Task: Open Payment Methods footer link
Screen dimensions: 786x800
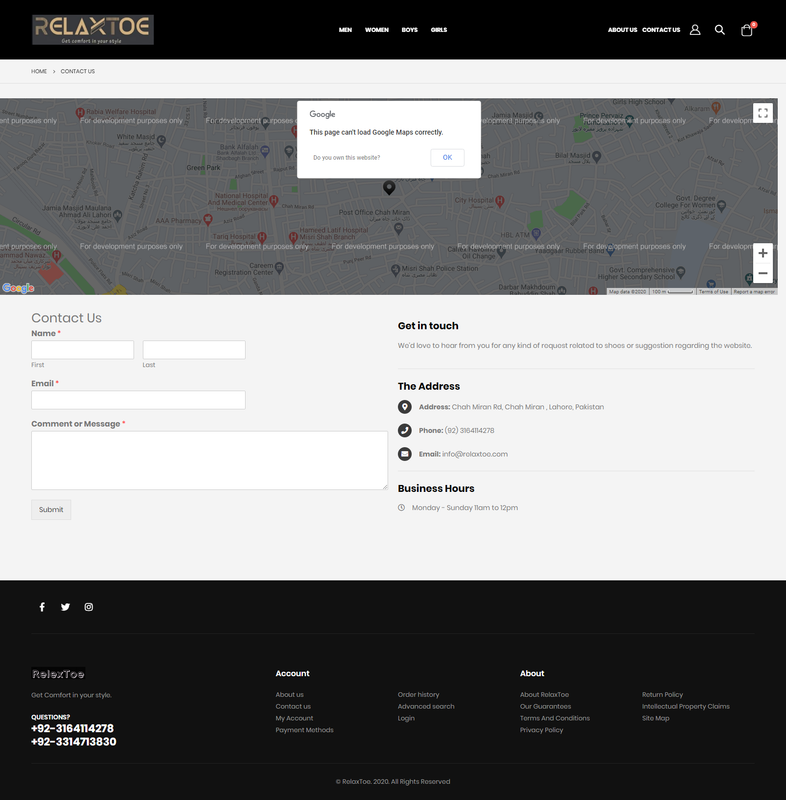Action: point(305,730)
